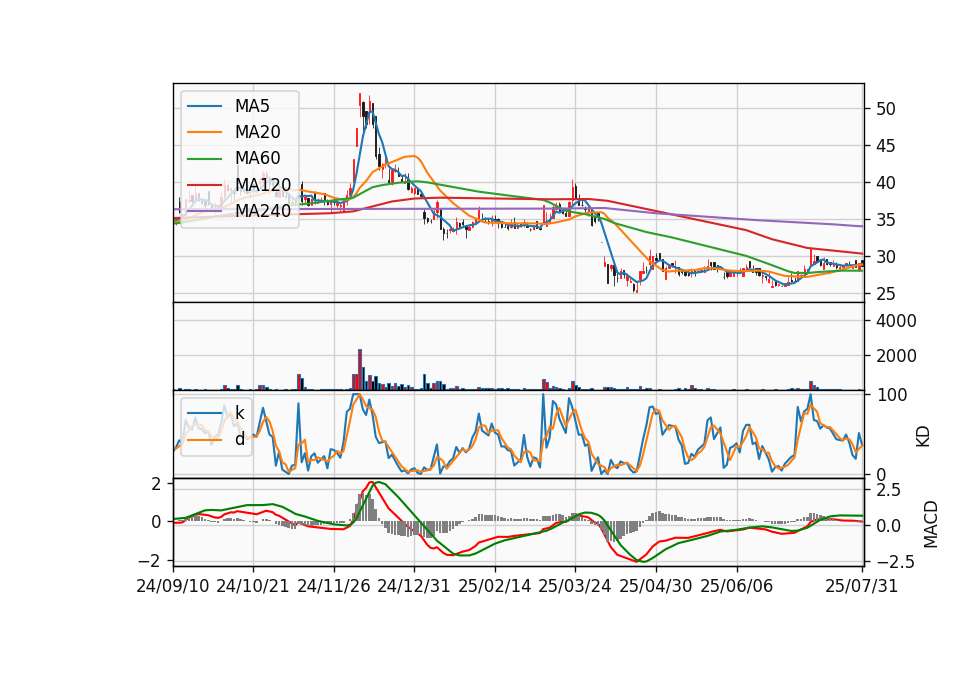Image resolution: width=960 pixels, height=690 pixels.
Task: Click the MA240 legend label
Action: coord(263,211)
